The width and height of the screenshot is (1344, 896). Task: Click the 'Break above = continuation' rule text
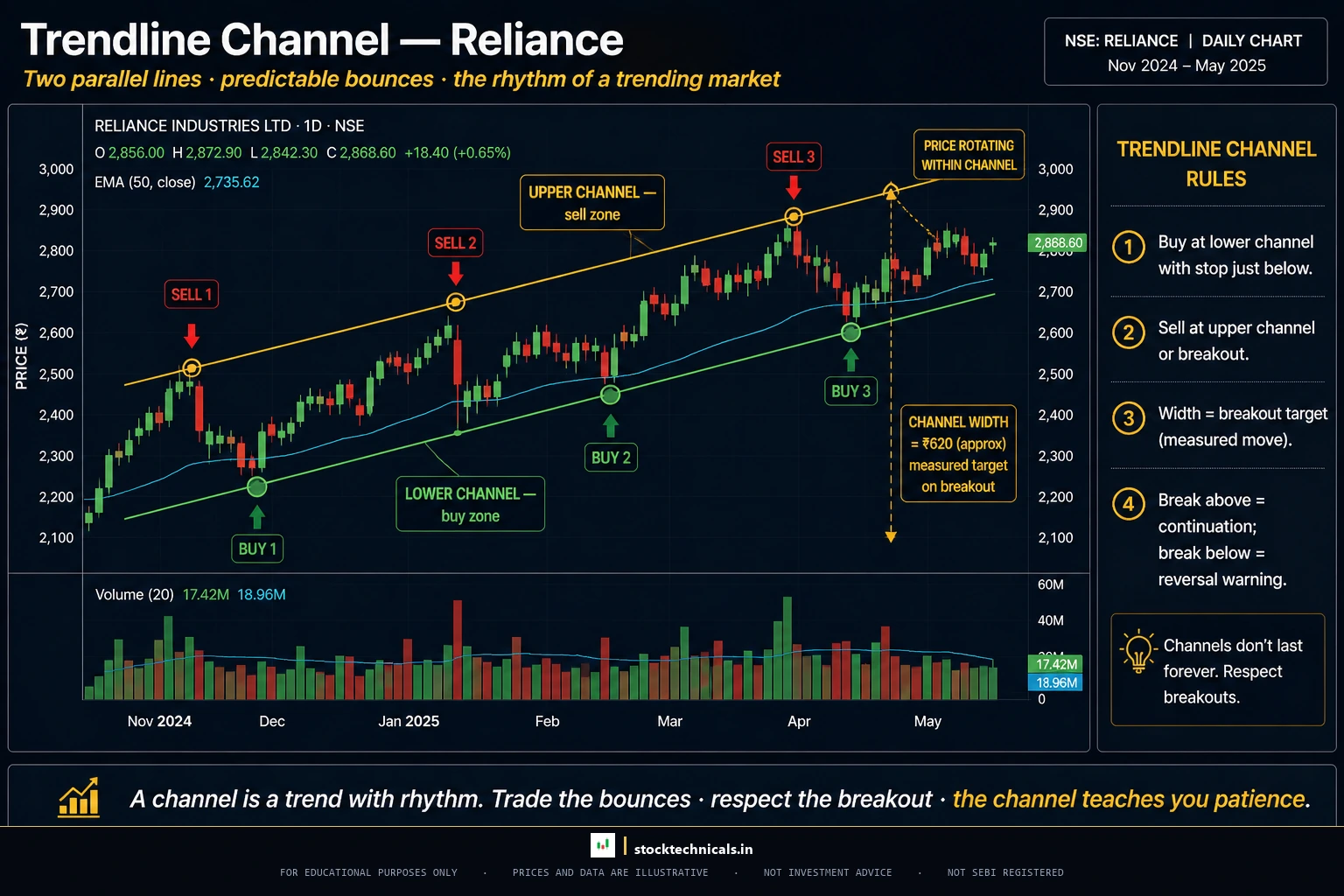(x=1222, y=540)
